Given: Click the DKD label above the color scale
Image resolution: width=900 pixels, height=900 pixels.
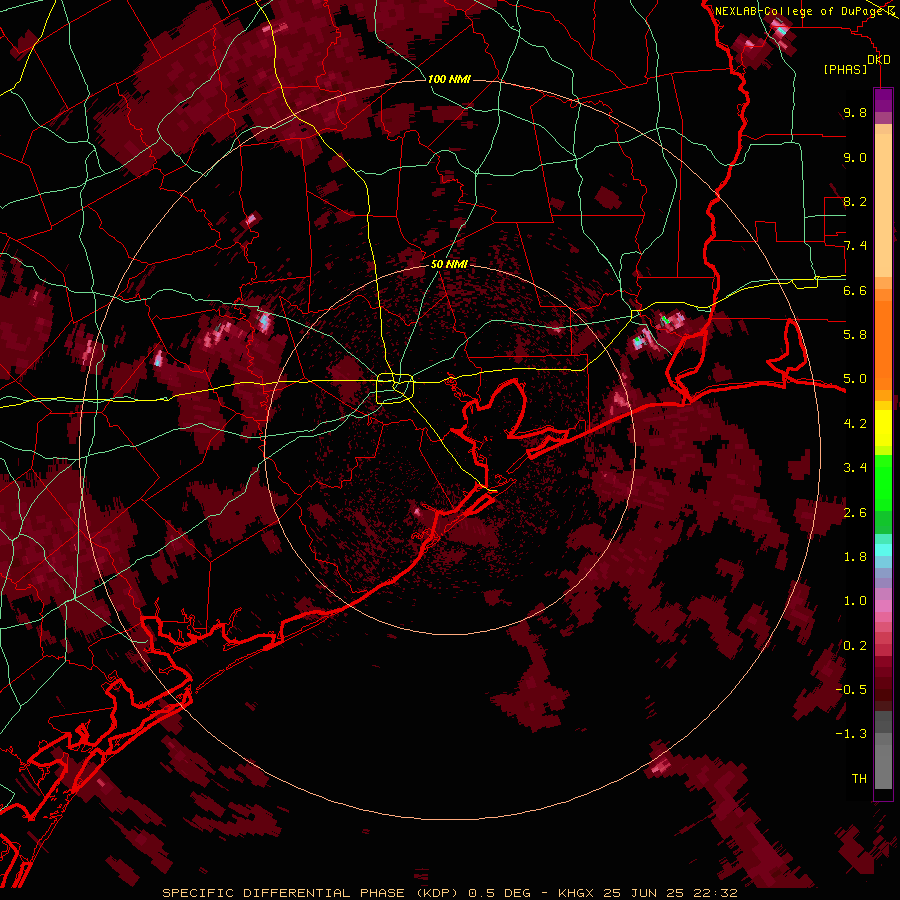Looking at the screenshot, I should (x=878, y=59).
